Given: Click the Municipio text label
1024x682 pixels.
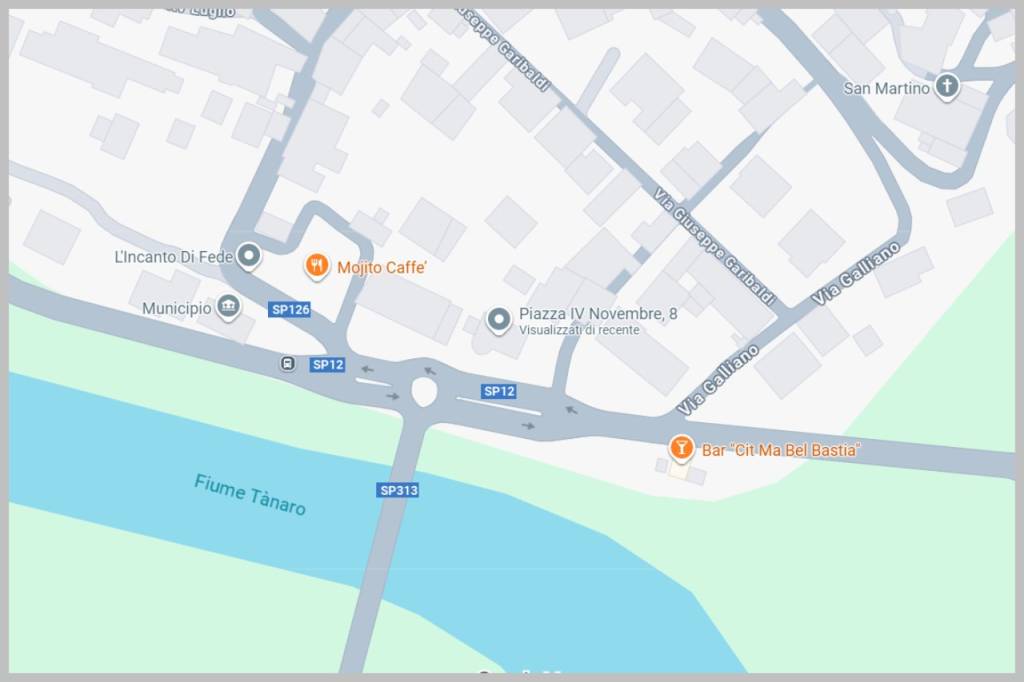Looking at the screenshot, I should click(x=177, y=308).
